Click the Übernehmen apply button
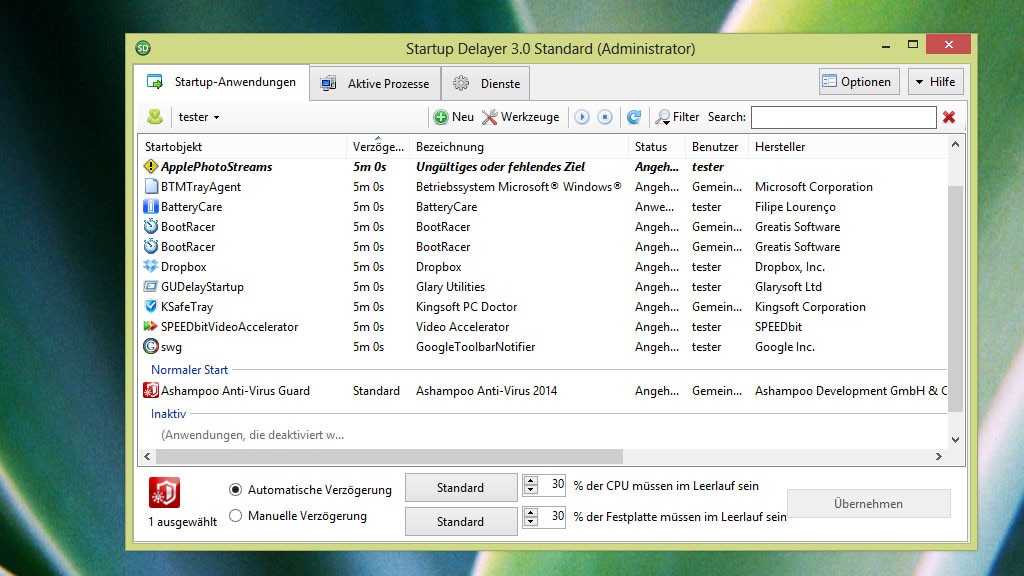This screenshot has width=1024, height=576. (869, 504)
